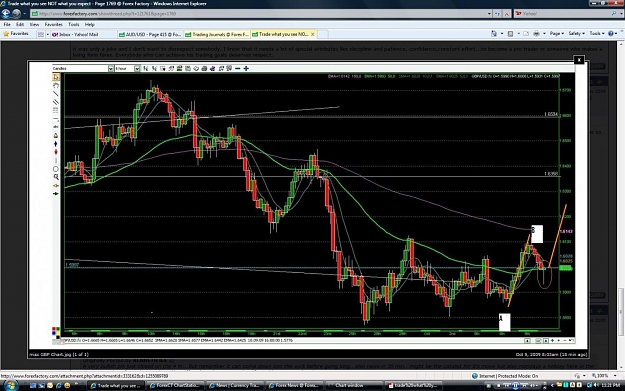Click the search magnifier icon

tap(614, 14)
